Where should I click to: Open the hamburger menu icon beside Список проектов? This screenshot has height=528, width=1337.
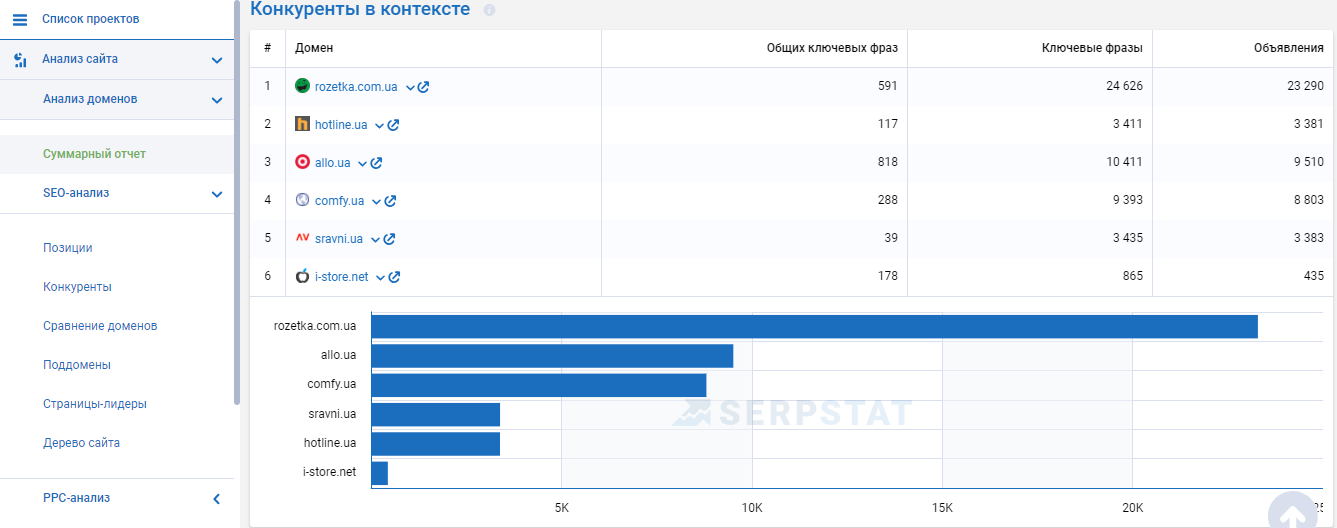coord(20,19)
